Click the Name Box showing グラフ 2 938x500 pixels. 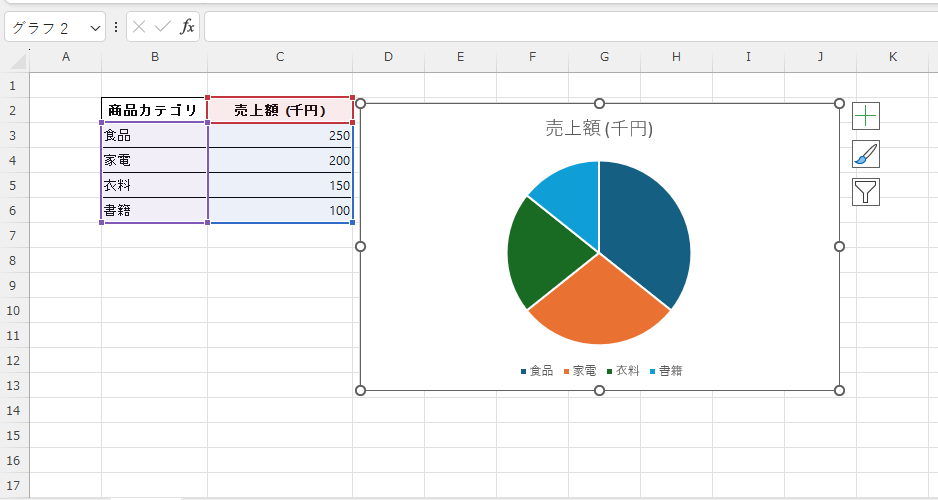click(48, 28)
